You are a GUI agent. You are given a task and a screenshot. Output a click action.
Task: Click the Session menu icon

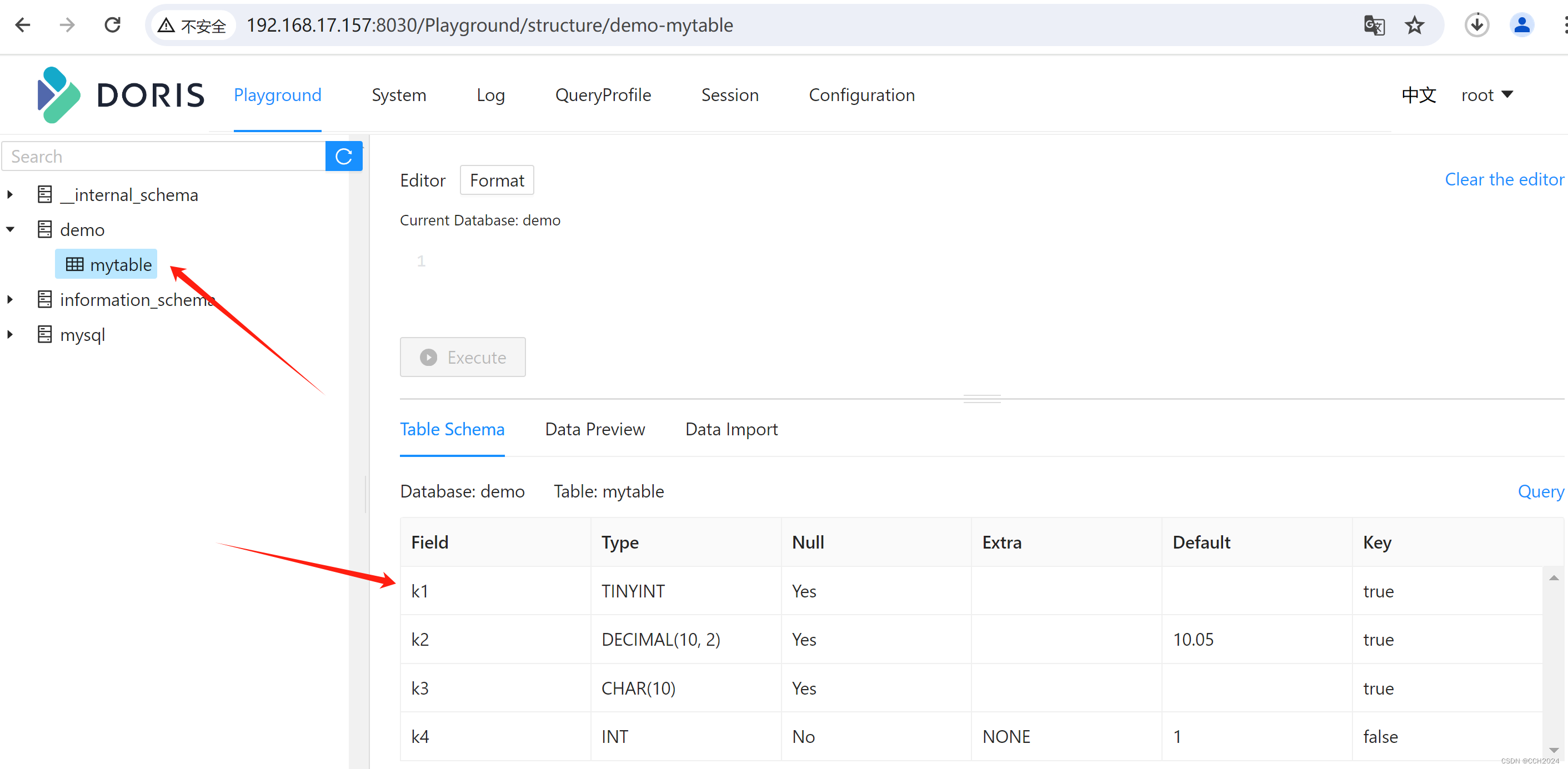tap(730, 95)
